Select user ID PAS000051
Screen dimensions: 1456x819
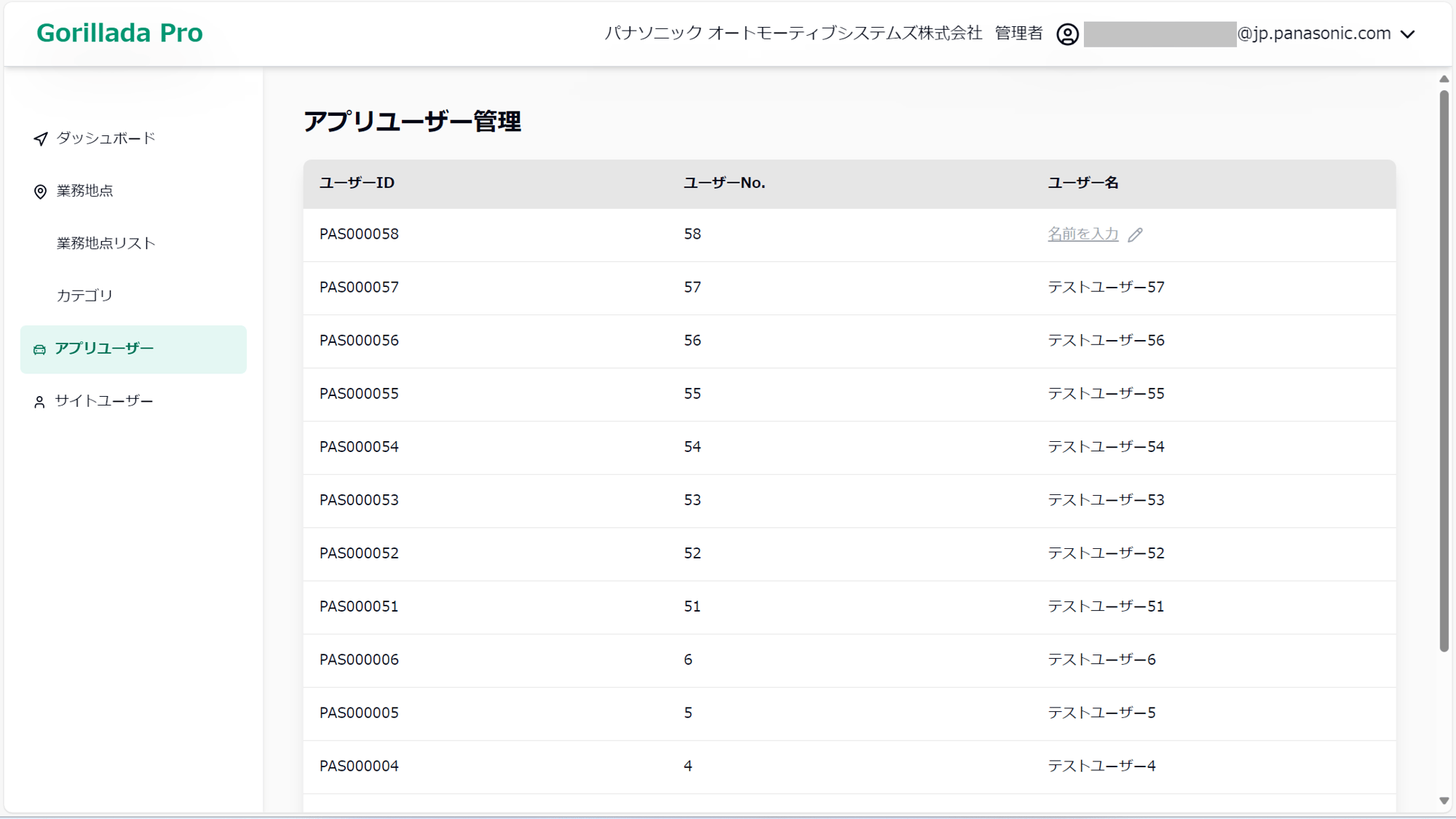tap(359, 606)
